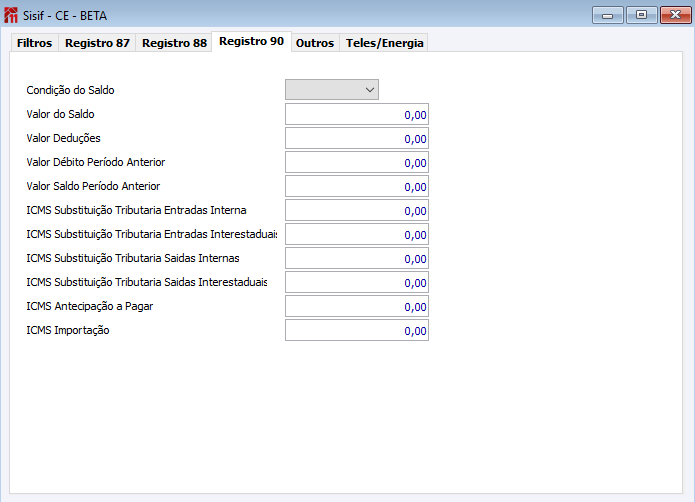
Task: Go to the Outros tab
Action: pos(315,43)
